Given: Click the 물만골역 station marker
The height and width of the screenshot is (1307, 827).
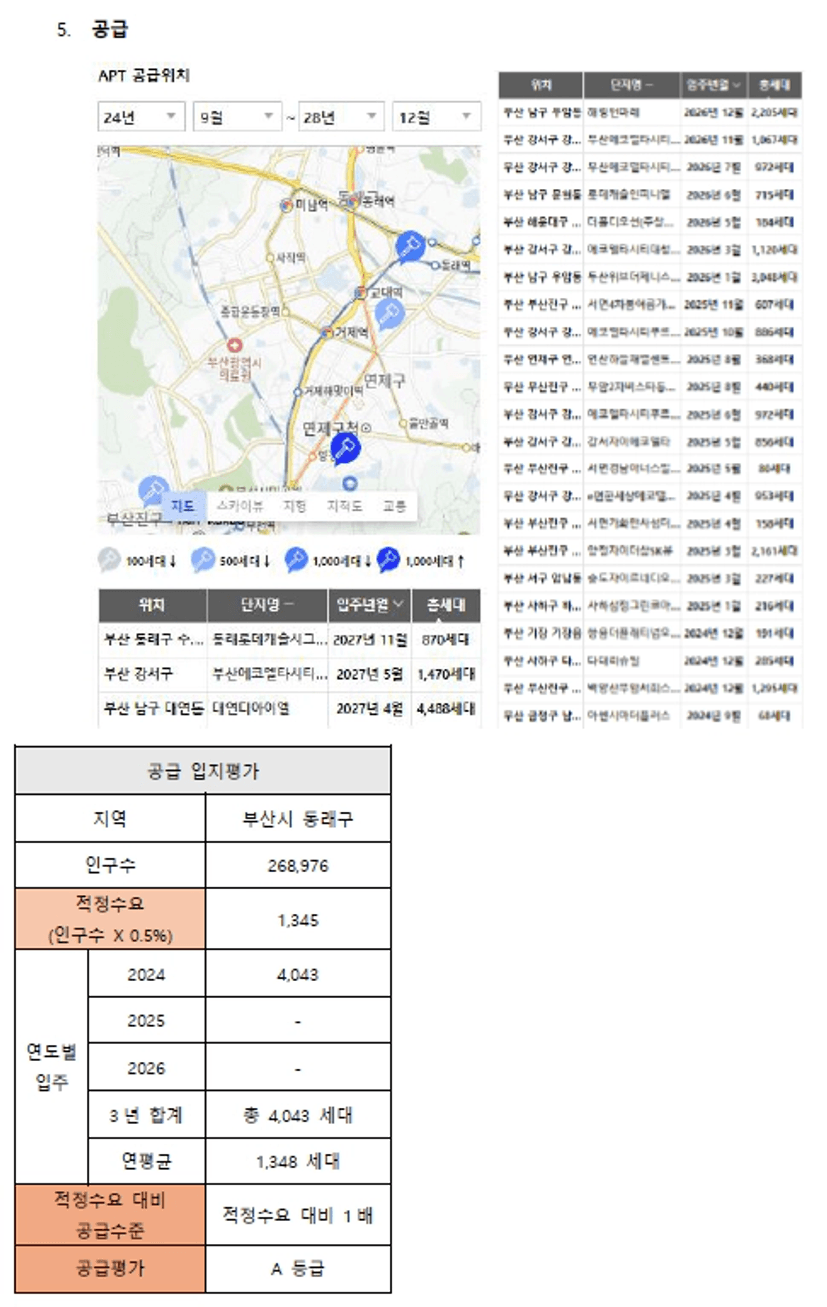Looking at the screenshot, I should click(x=403, y=422).
